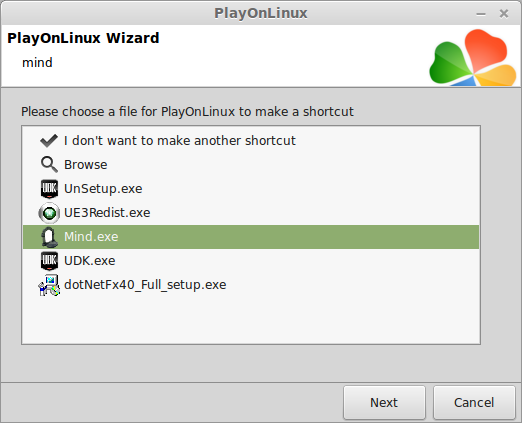Choose dotNetFx40_Full_setup.exe entry
This screenshot has height=423, width=522.
pos(251,285)
